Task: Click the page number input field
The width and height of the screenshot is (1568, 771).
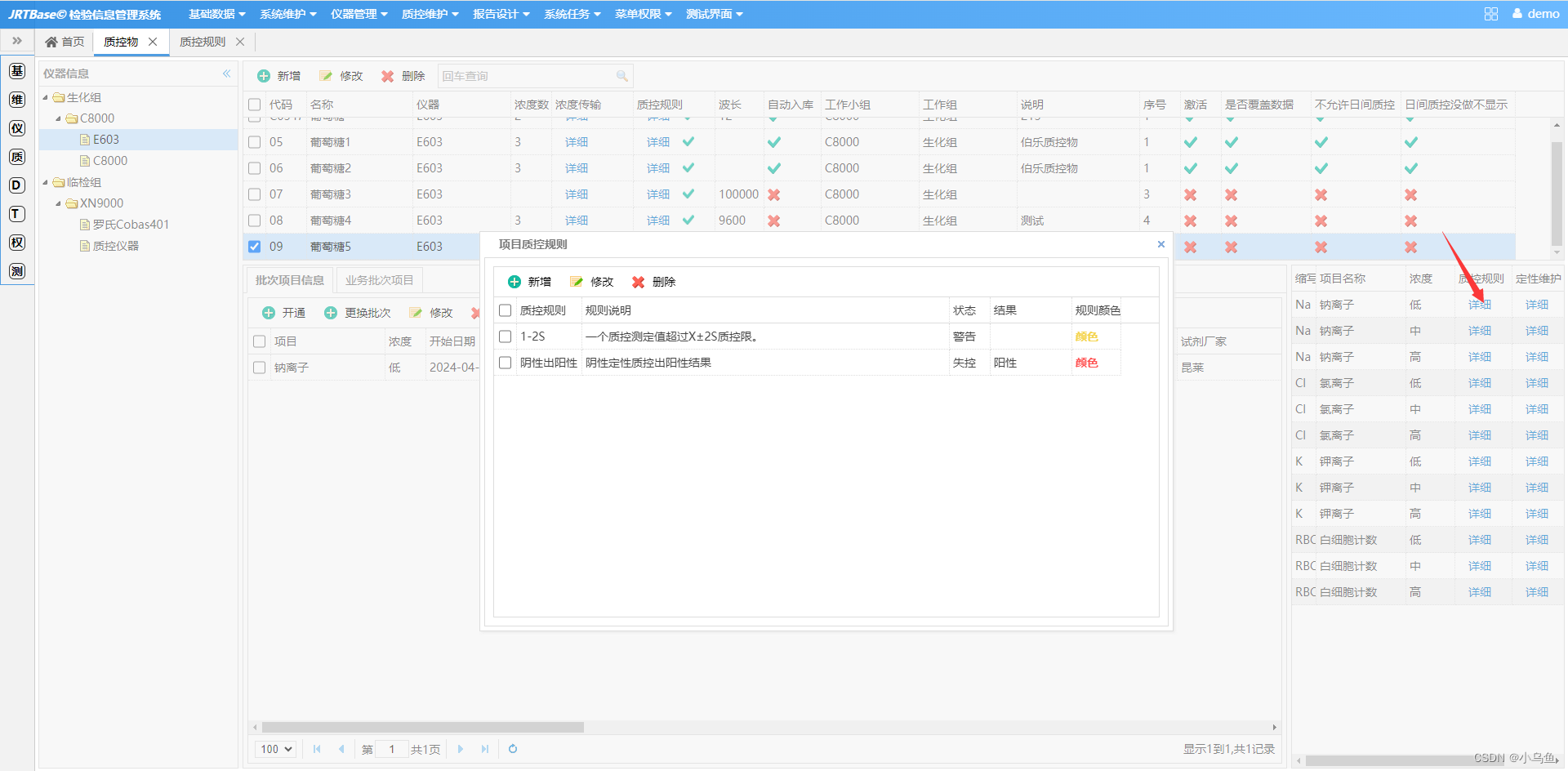Action: click(391, 749)
